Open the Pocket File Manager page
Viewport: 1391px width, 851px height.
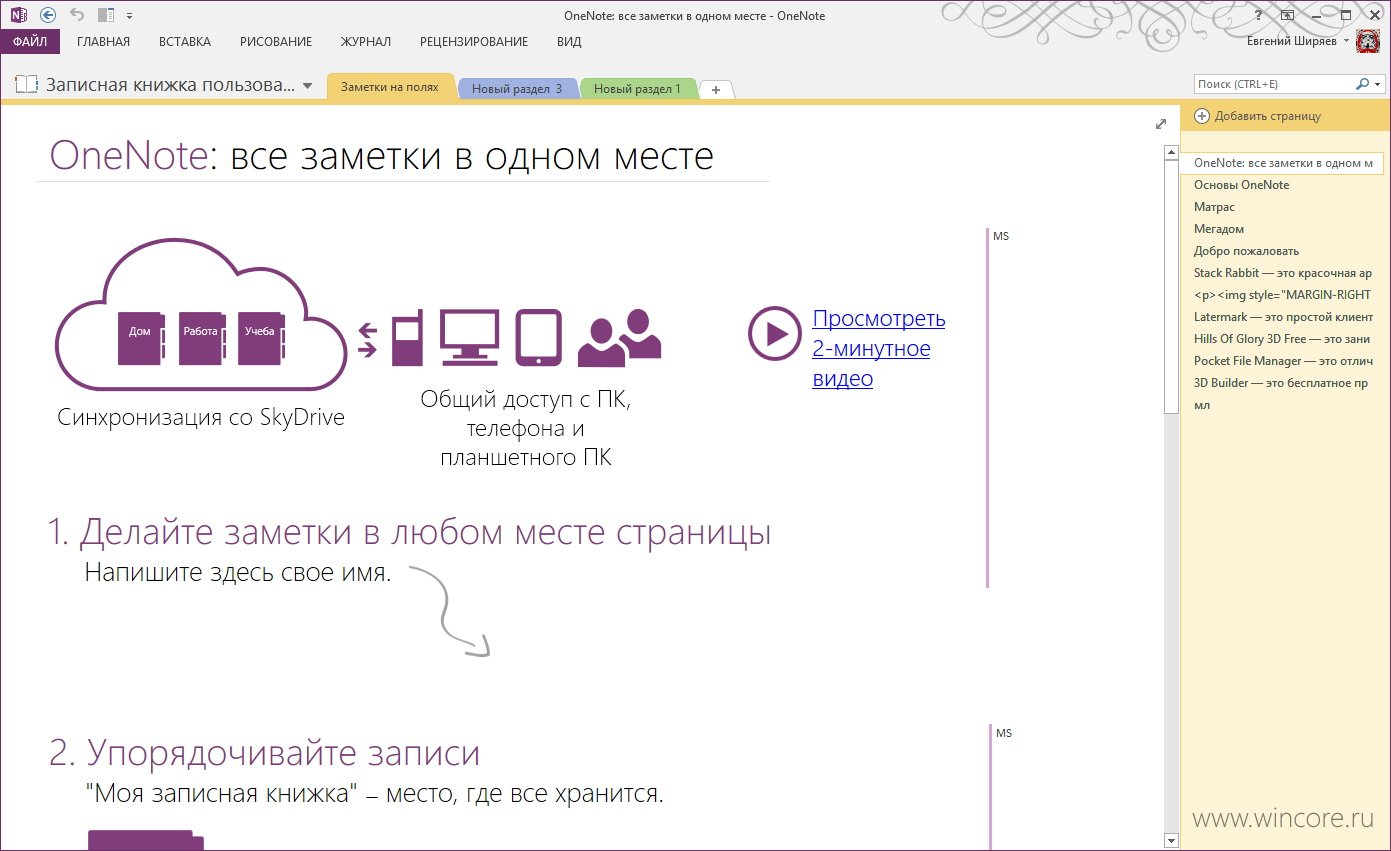(1284, 361)
